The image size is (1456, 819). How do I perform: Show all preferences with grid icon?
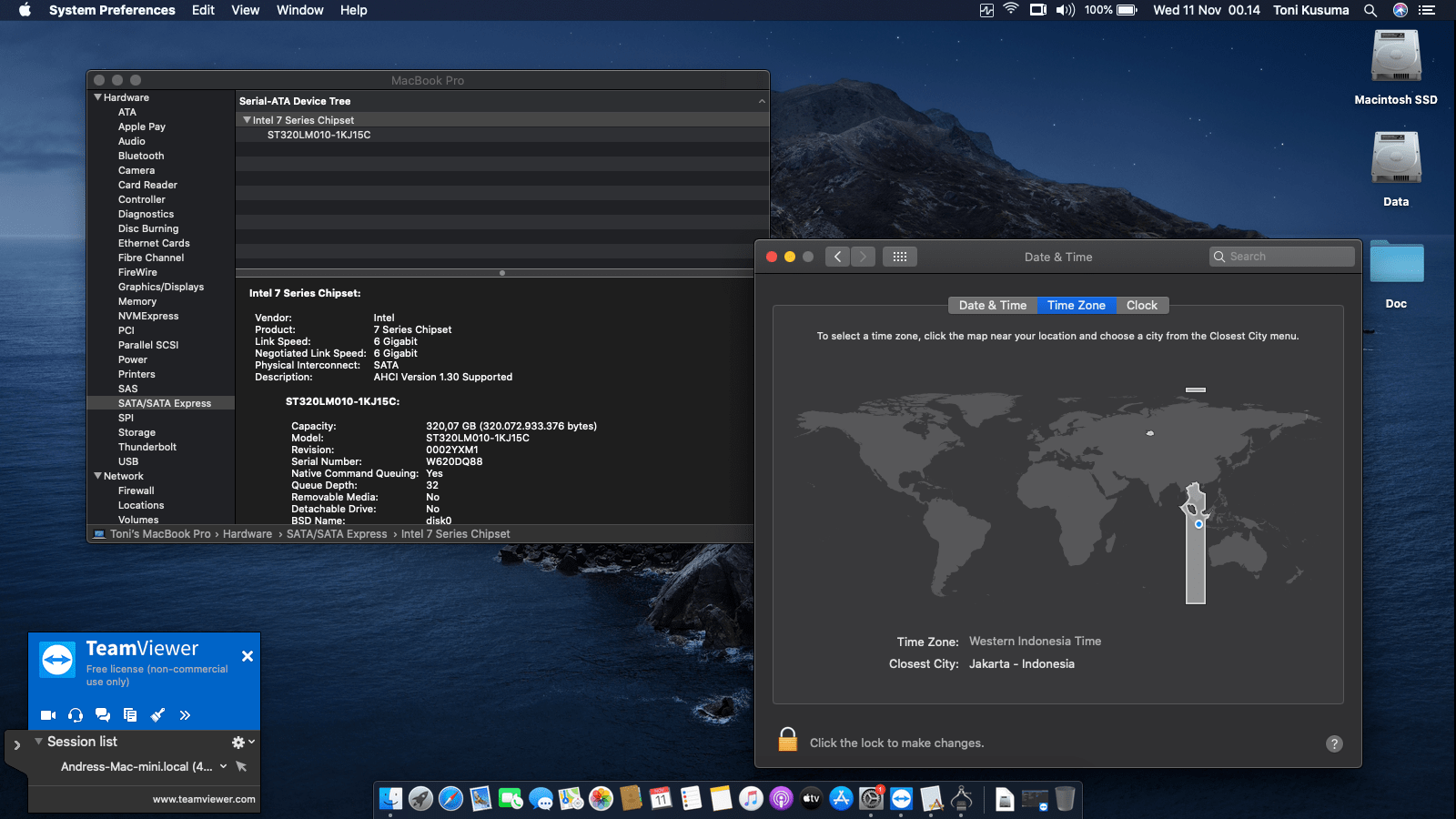point(899,257)
